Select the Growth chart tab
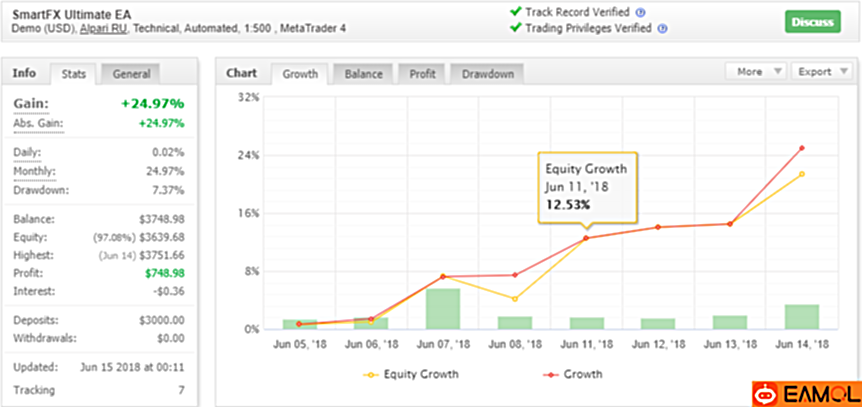 point(300,74)
